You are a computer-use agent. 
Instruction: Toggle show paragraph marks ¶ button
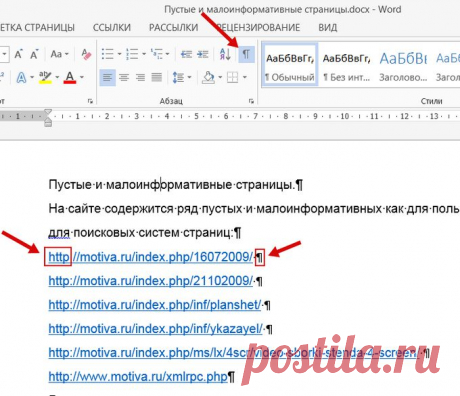[x=246, y=54]
